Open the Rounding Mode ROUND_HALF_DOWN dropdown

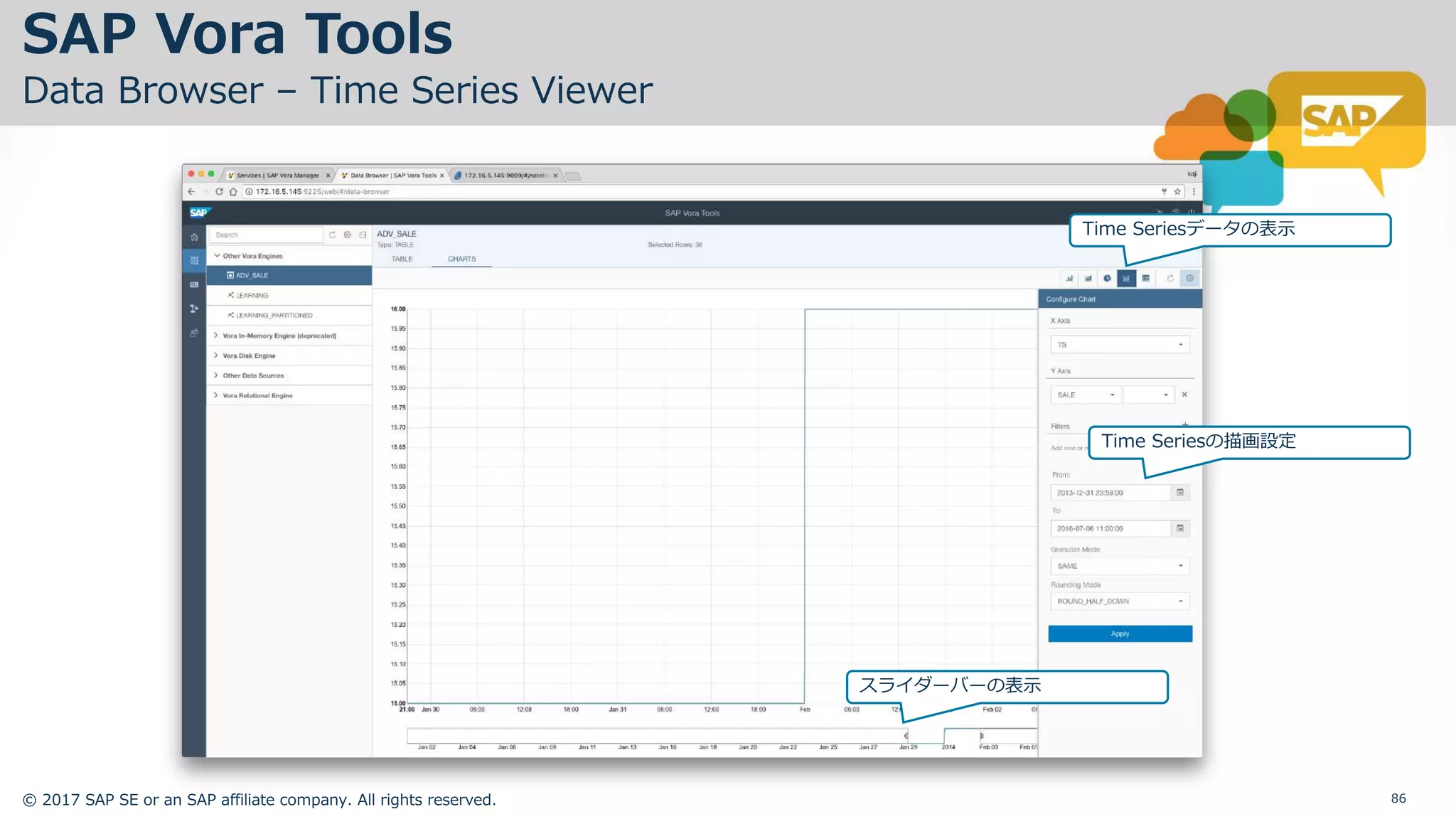coord(1120,601)
